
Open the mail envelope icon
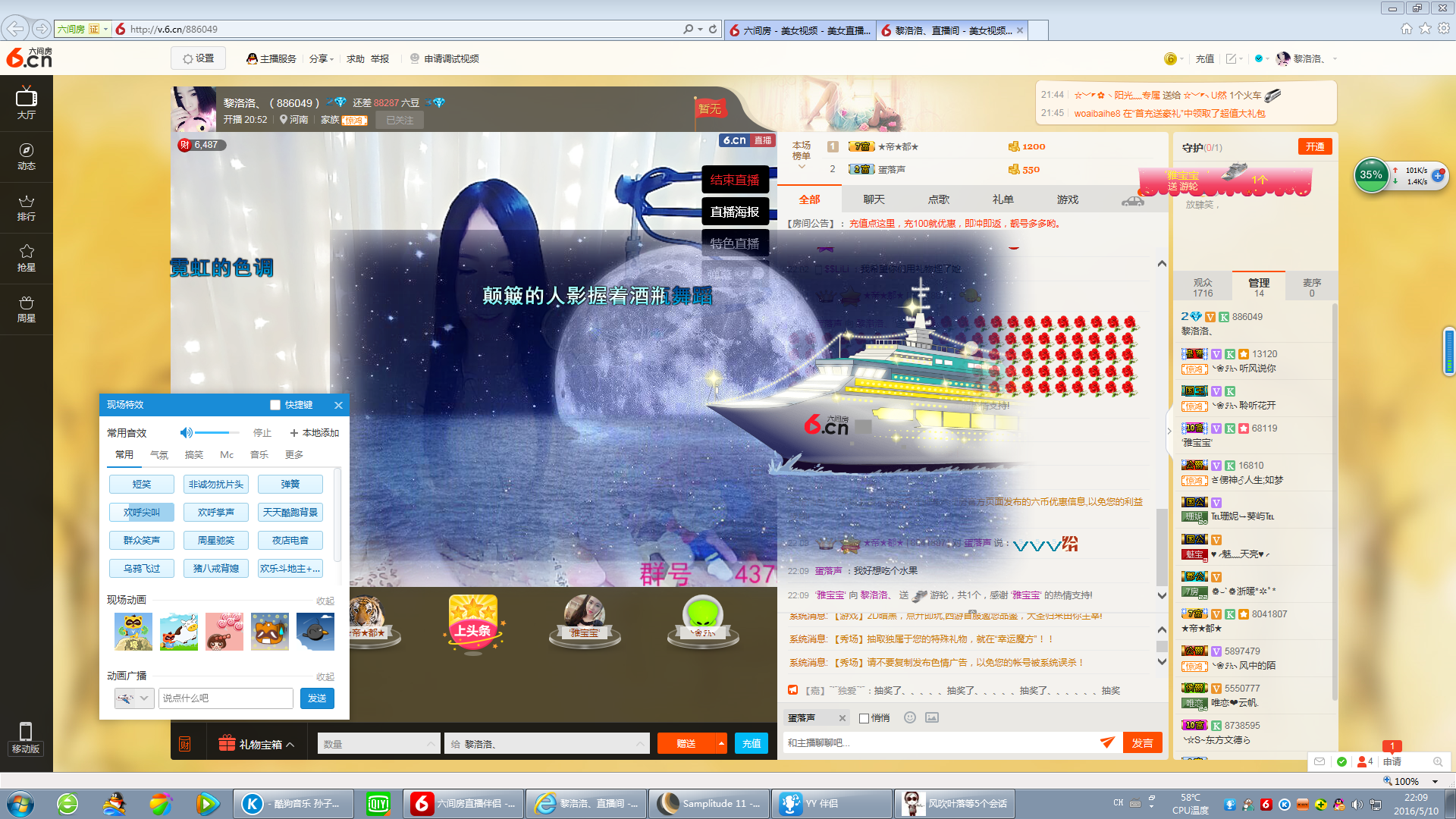[x=1319, y=761]
